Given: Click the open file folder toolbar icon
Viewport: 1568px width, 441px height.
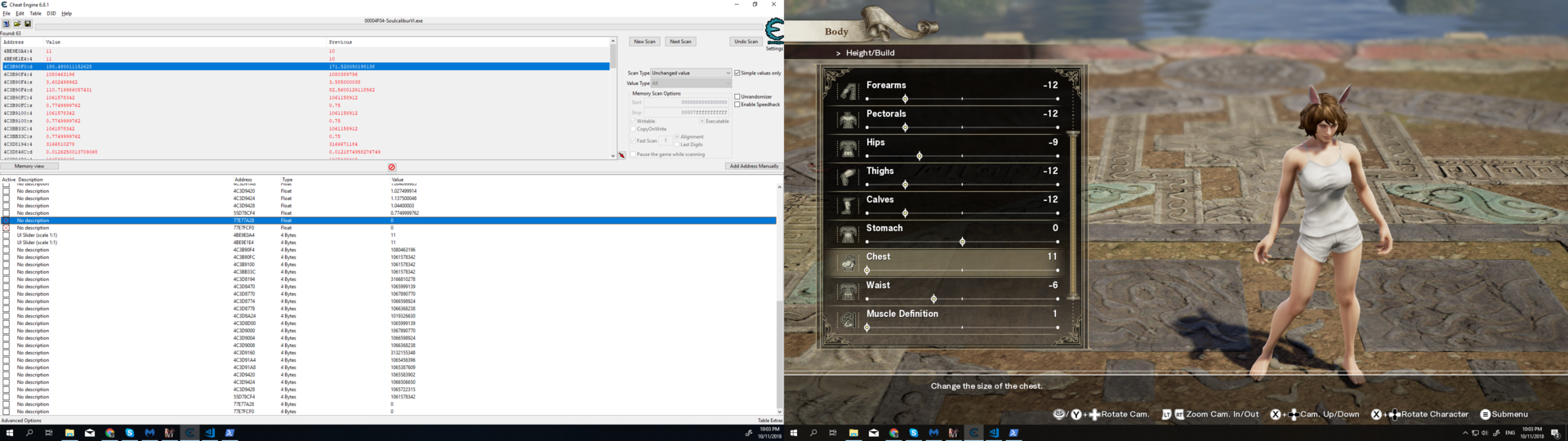Looking at the screenshot, I should (17, 24).
